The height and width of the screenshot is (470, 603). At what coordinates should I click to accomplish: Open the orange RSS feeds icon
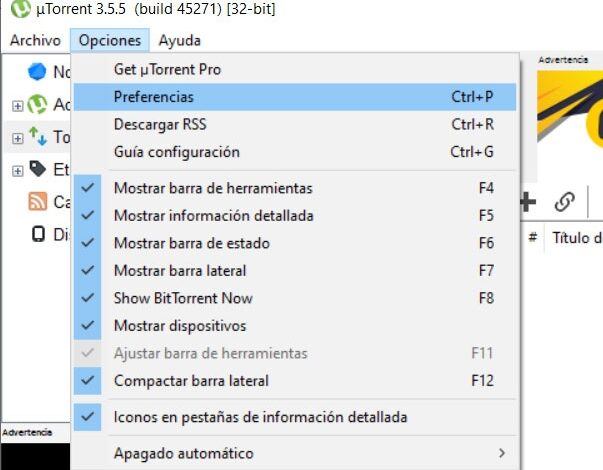(x=37, y=202)
